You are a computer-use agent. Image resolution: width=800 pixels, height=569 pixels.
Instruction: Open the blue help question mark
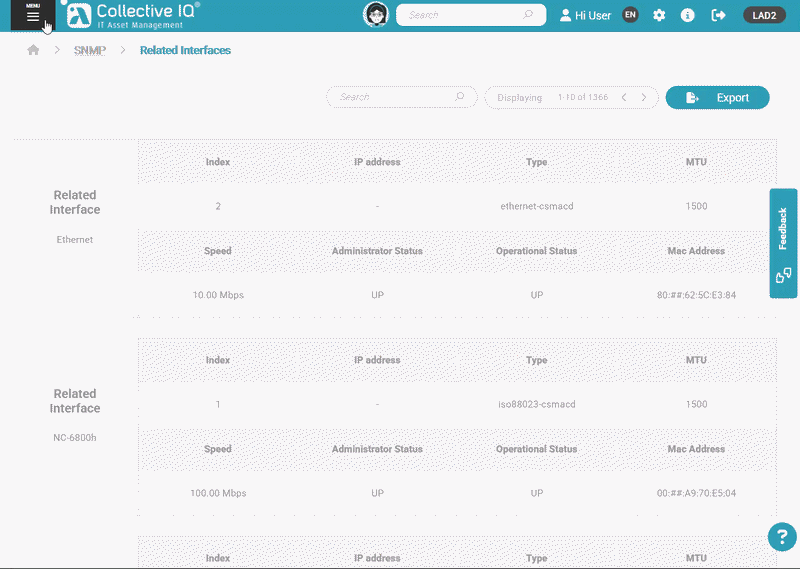(782, 537)
